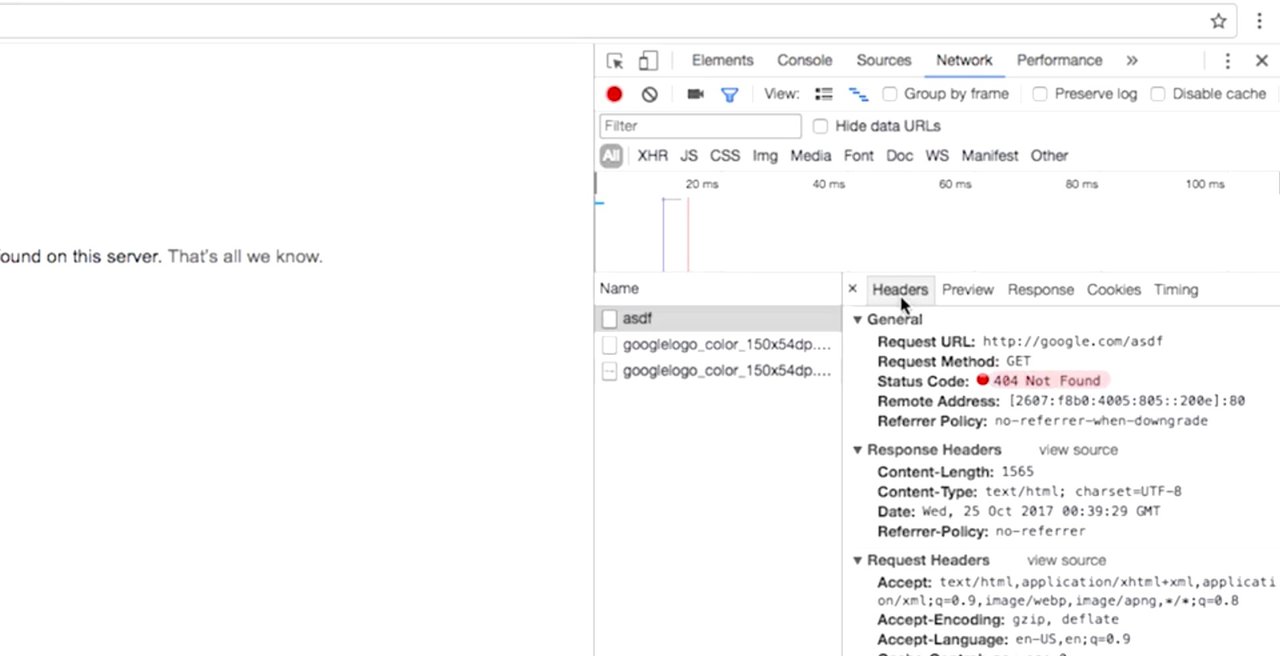Click the 100 ms timeline marker
The image size is (1280, 656).
coord(1205,184)
